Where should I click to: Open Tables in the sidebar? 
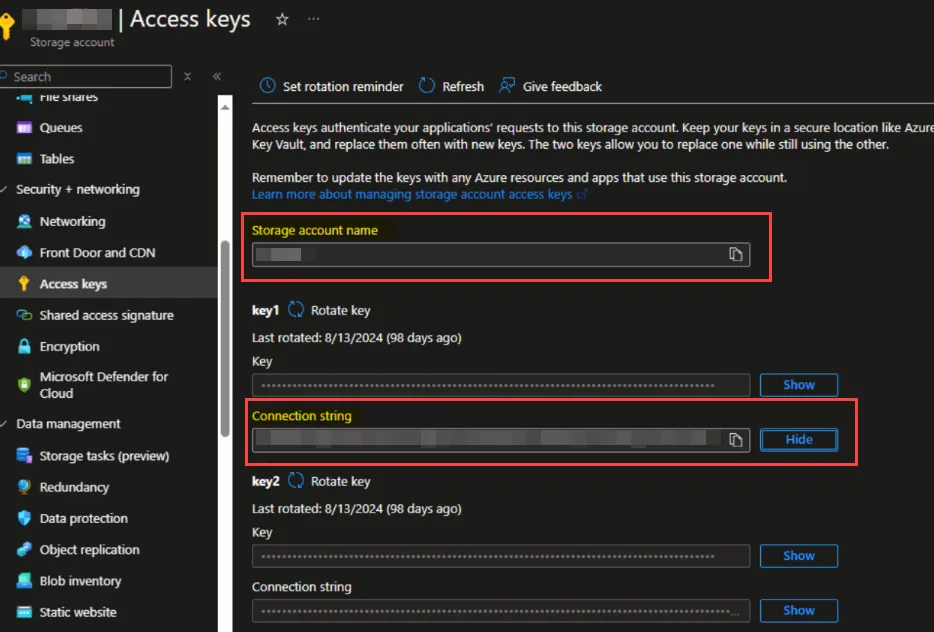click(x=57, y=159)
